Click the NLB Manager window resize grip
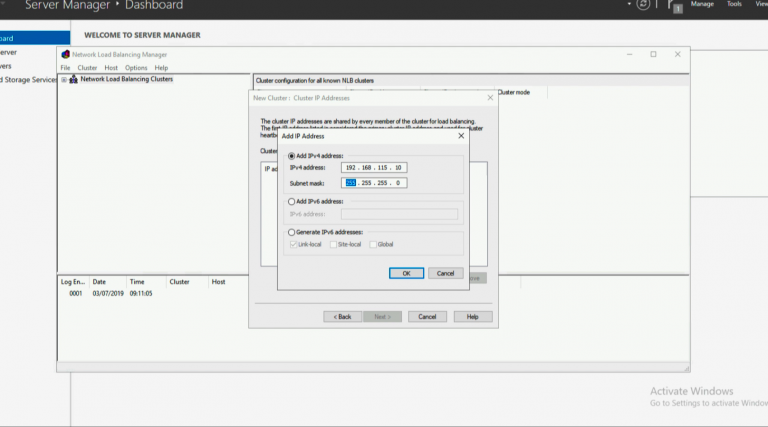 point(687,368)
